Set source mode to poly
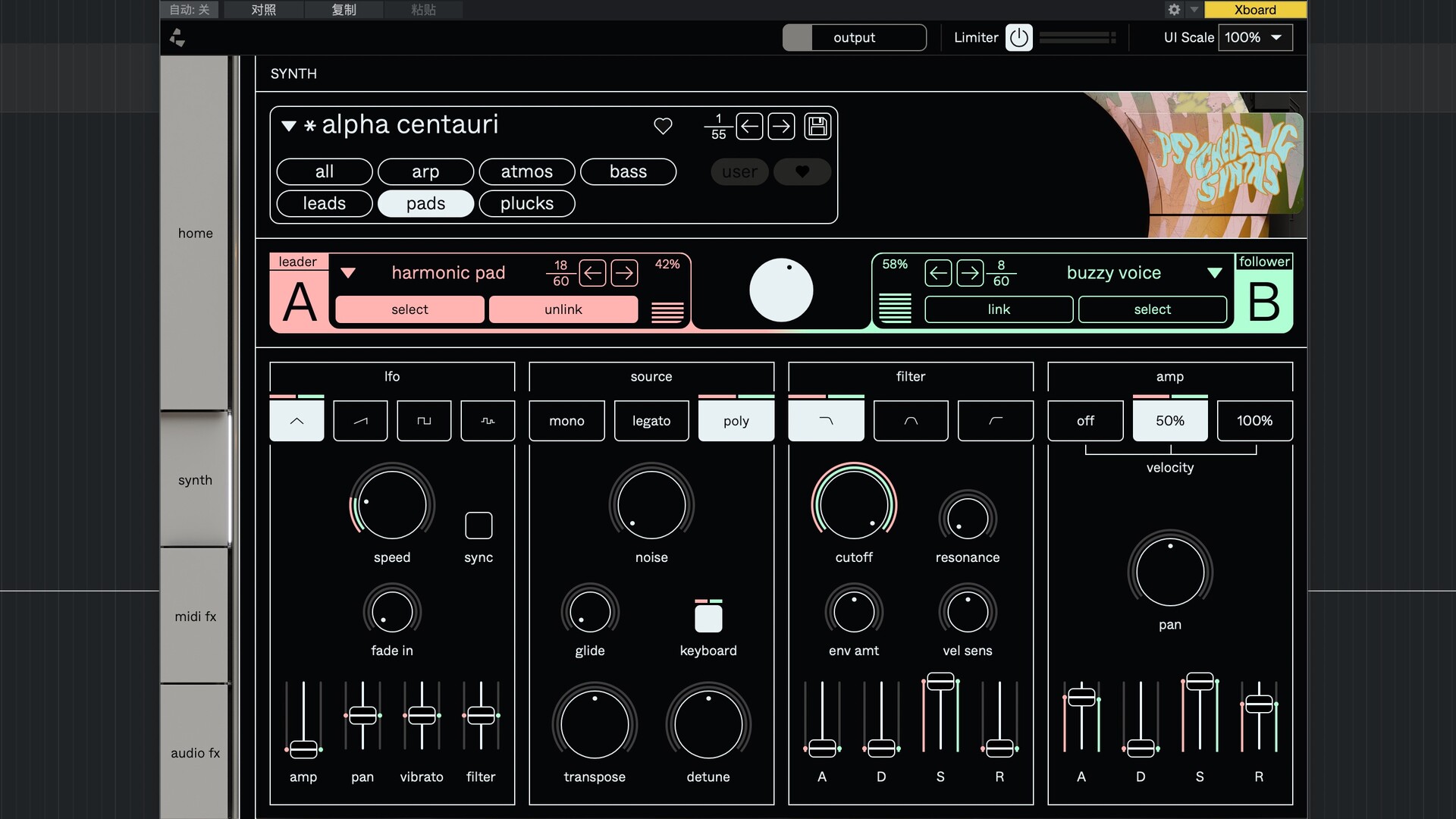The height and width of the screenshot is (819, 1456). pyautogui.click(x=736, y=421)
